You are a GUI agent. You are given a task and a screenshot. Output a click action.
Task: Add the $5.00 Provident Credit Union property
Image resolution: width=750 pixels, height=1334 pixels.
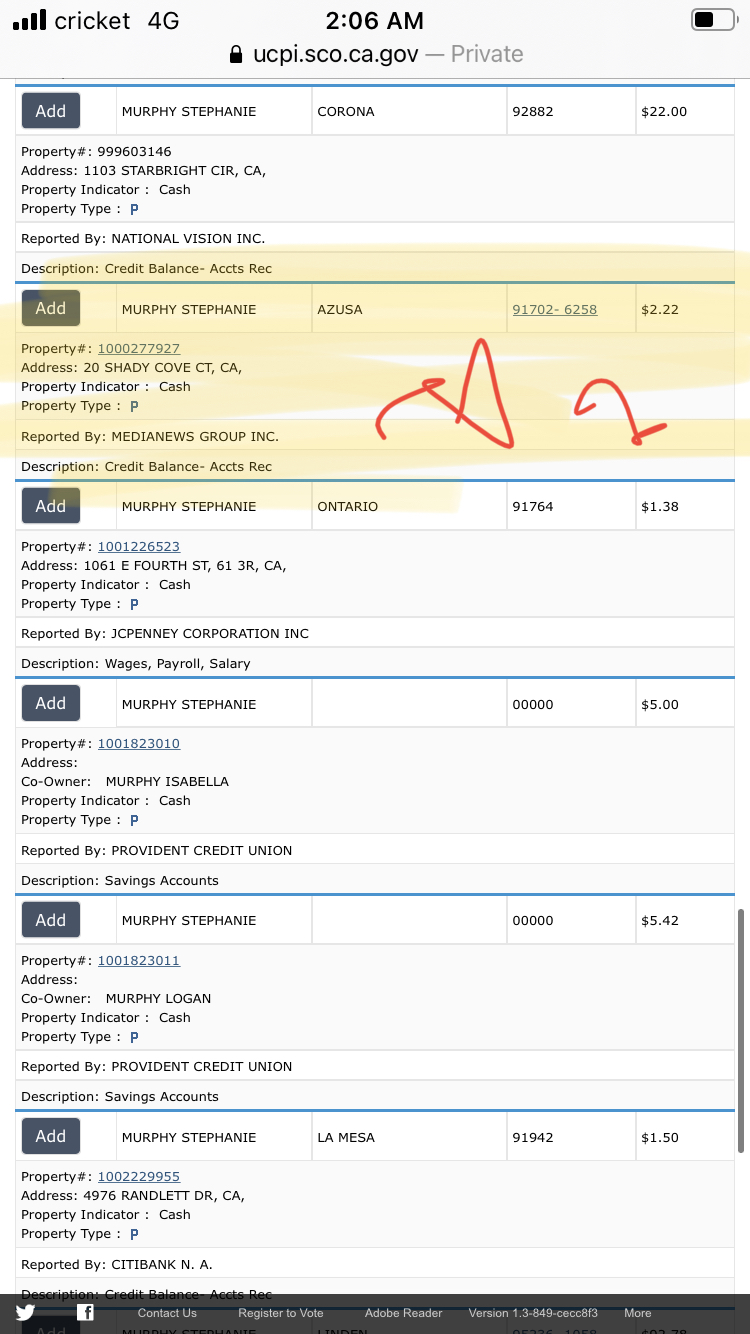tap(51, 703)
